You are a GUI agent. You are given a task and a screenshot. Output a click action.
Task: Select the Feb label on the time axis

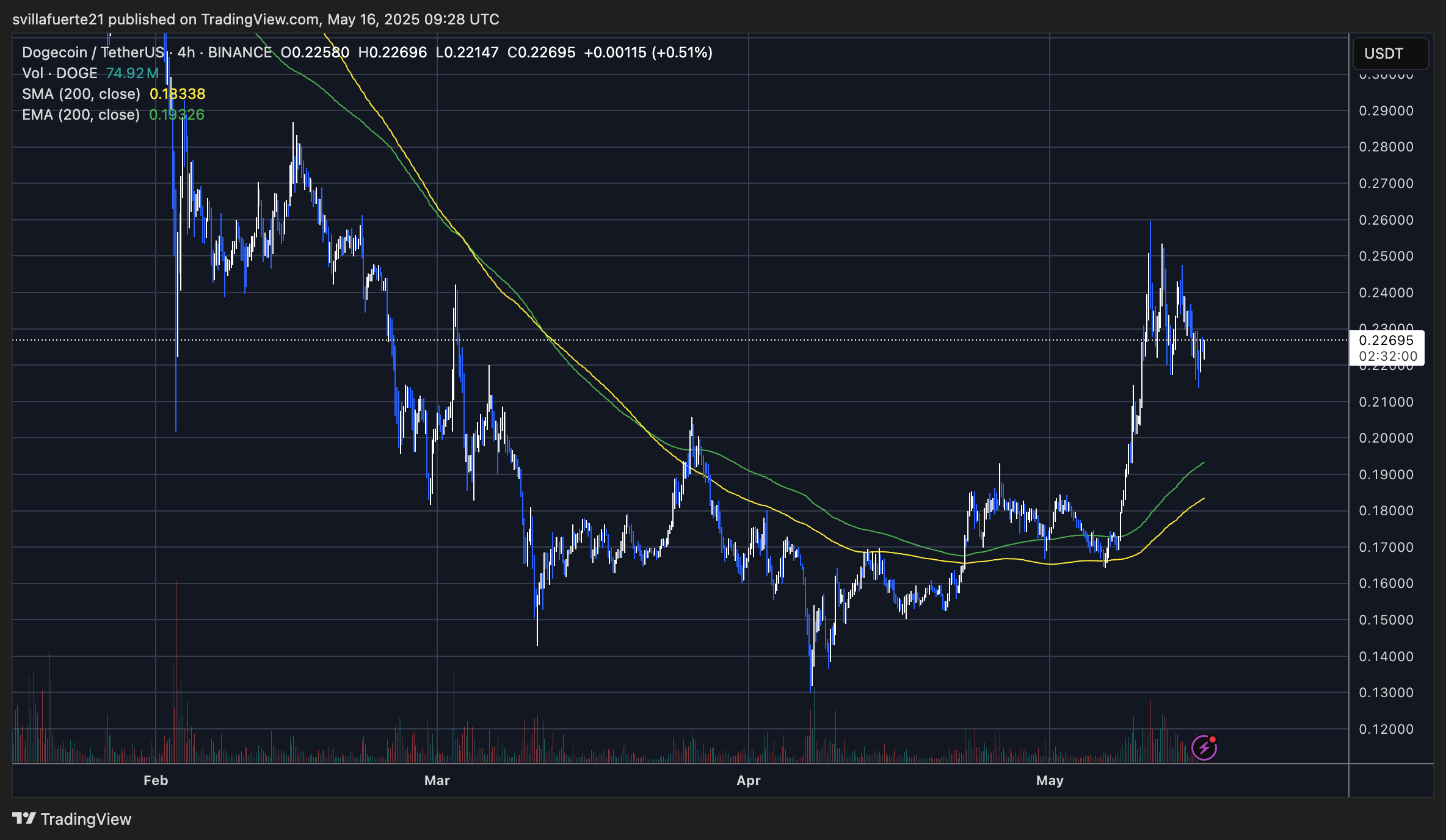(156, 780)
